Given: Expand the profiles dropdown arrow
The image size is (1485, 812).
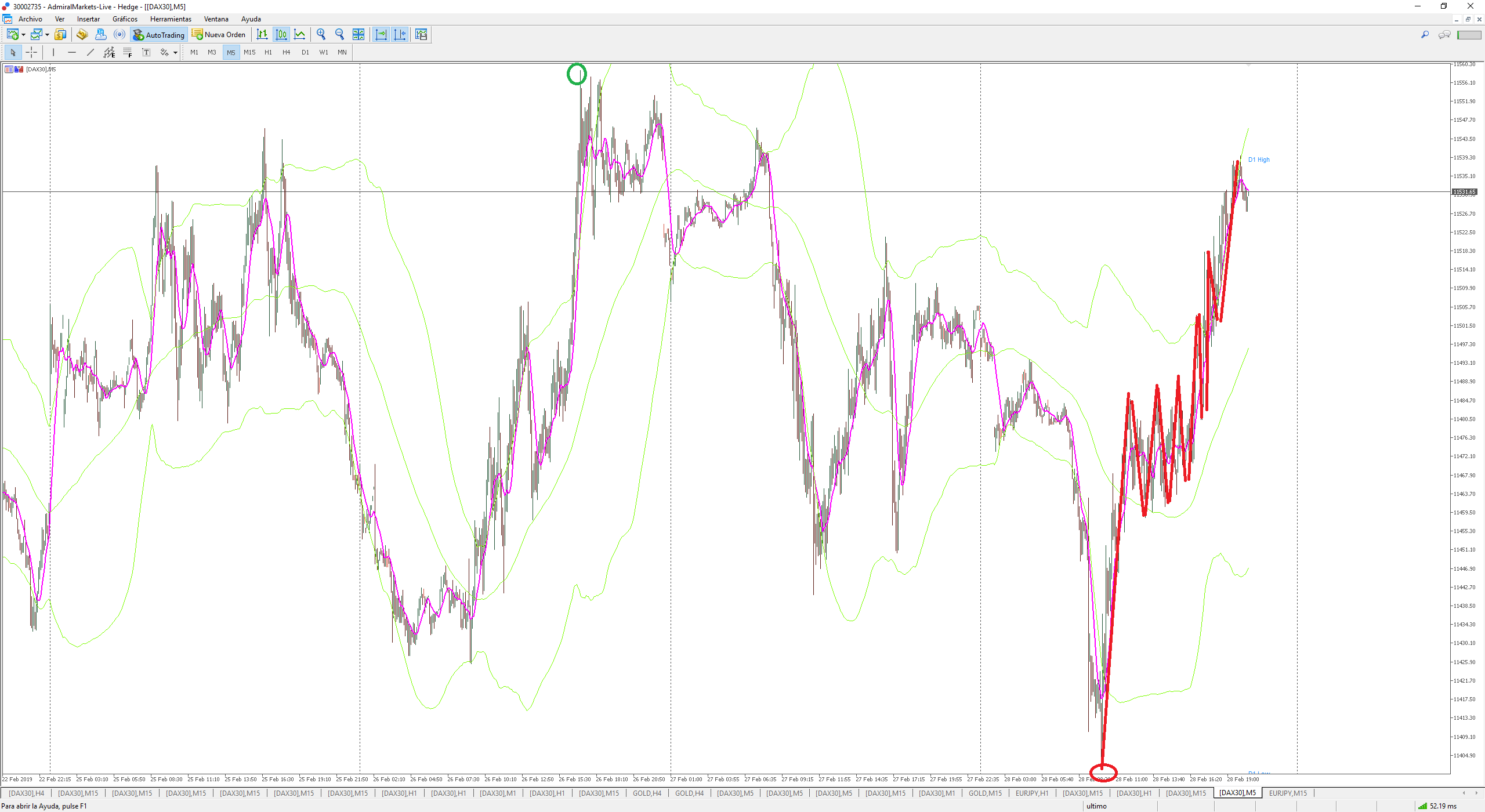Looking at the screenshot, I should (x=47, y=35).
